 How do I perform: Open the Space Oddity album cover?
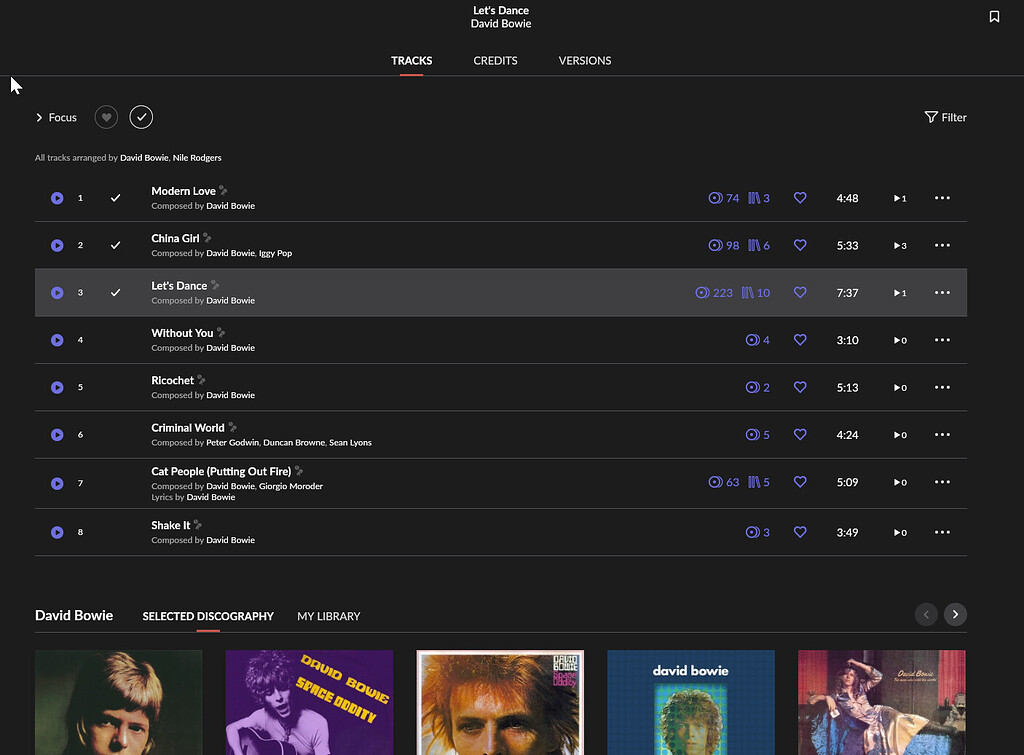pos(309,702)
